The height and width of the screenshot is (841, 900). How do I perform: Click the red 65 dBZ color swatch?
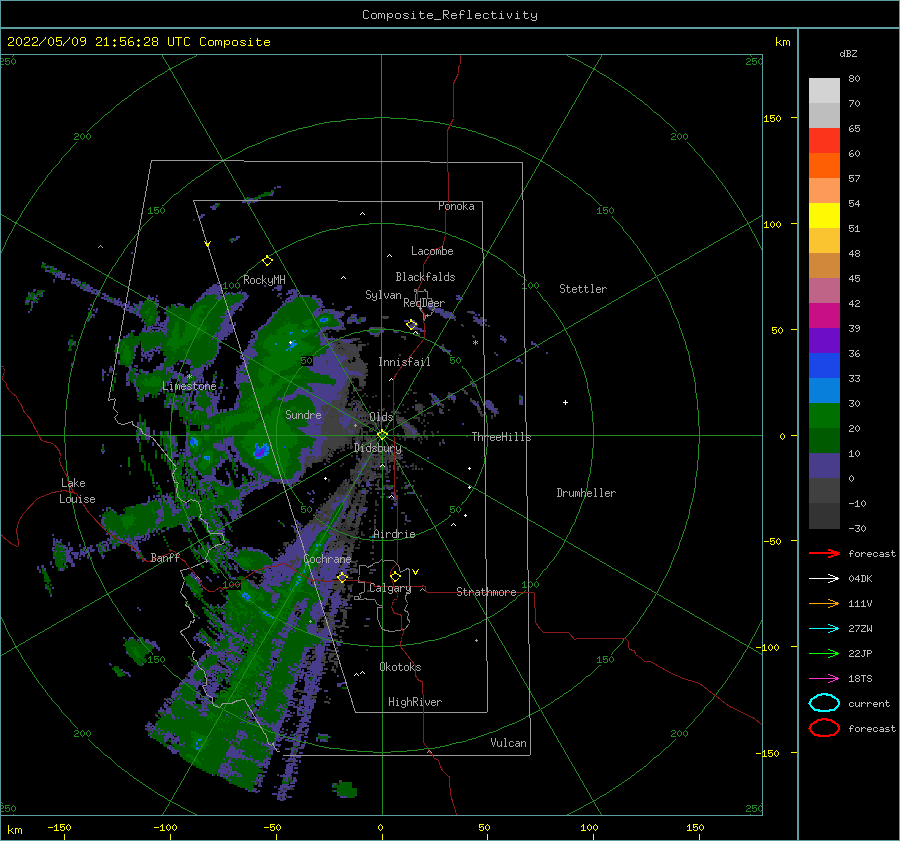(824, 140)
